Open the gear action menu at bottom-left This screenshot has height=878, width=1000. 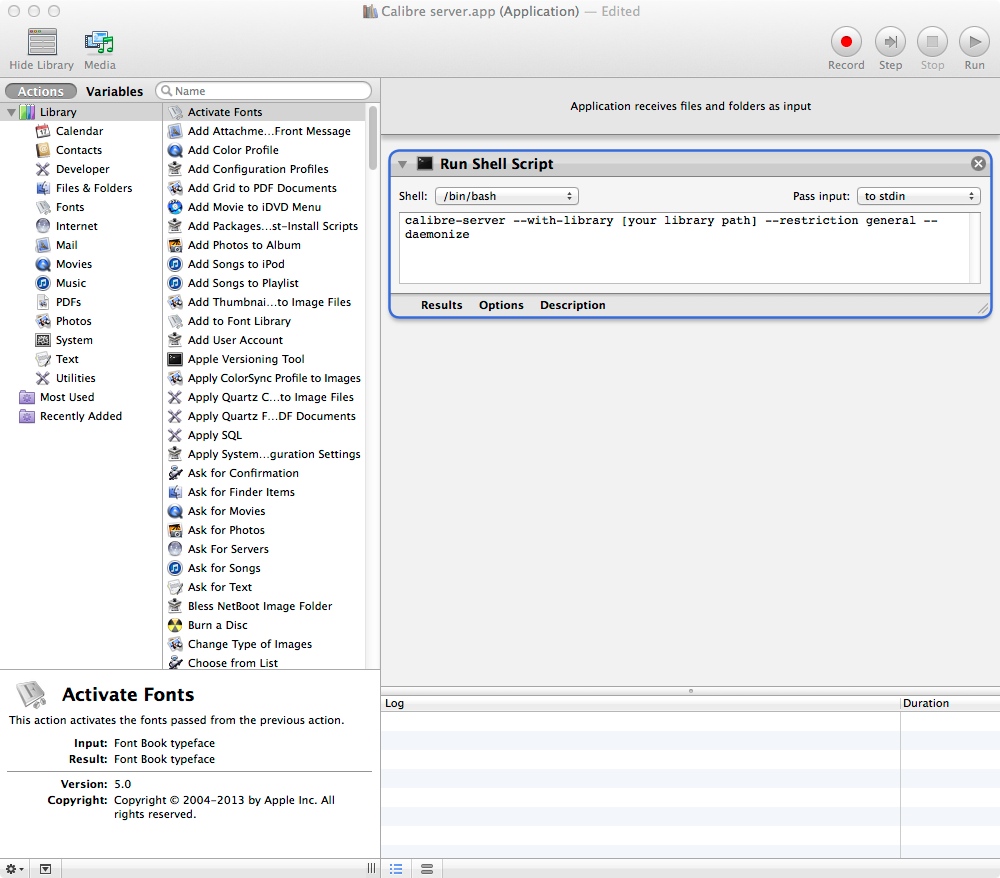pyautogui.click(x=14, y=869)
